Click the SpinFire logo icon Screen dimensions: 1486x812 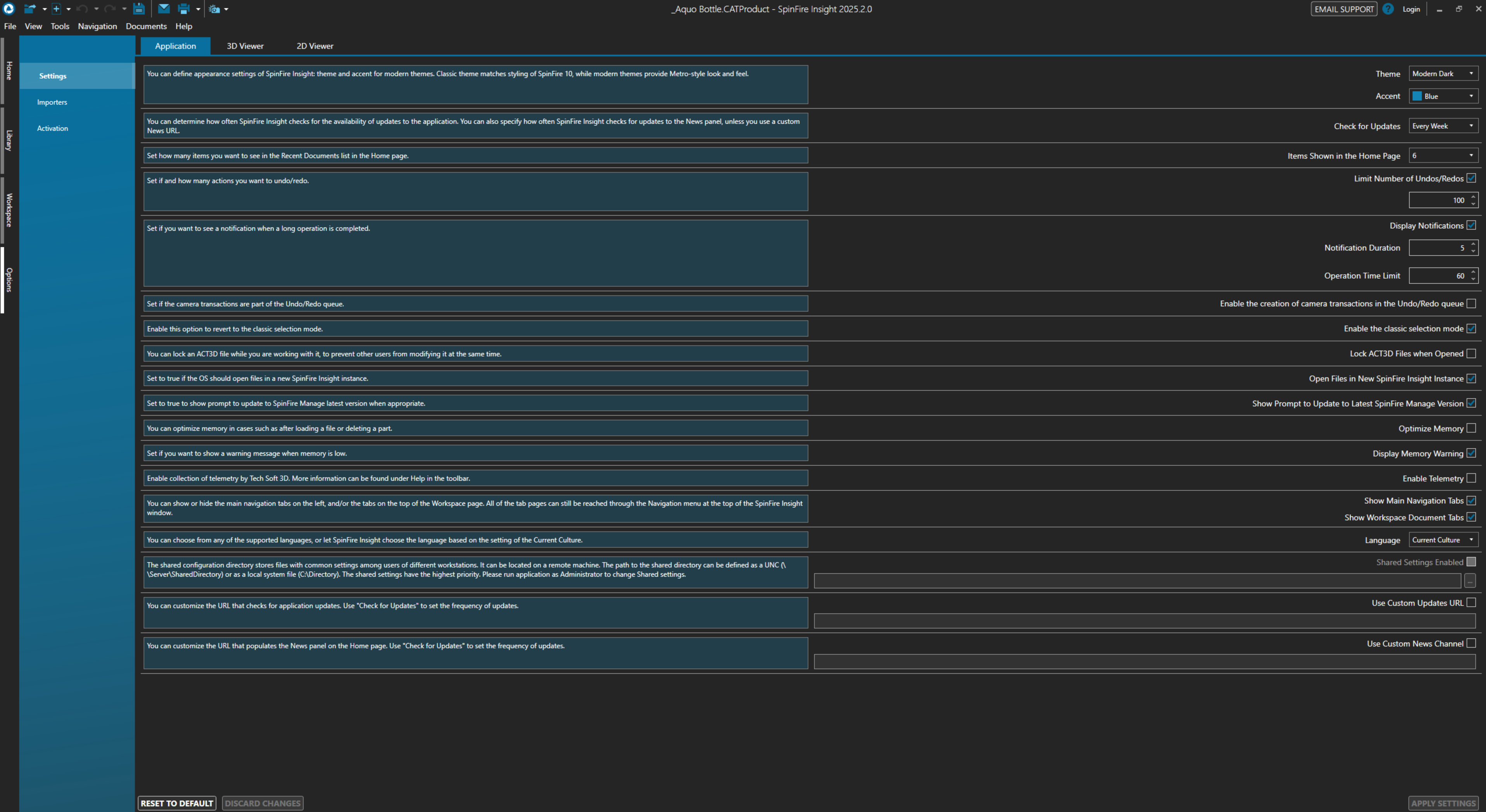click(9, 9)
